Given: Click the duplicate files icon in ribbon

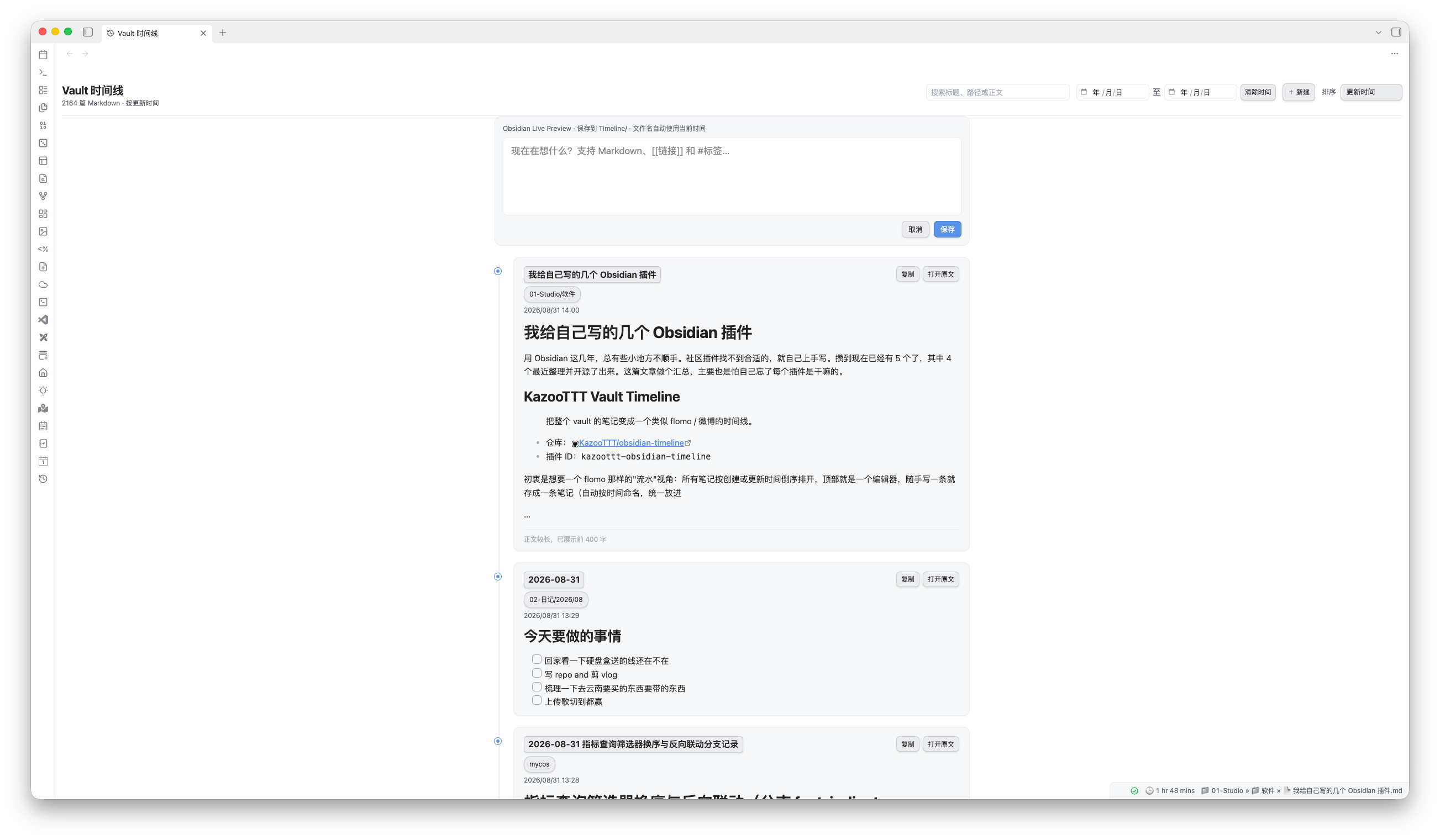Looking at the screenshot, I should 43,108.
